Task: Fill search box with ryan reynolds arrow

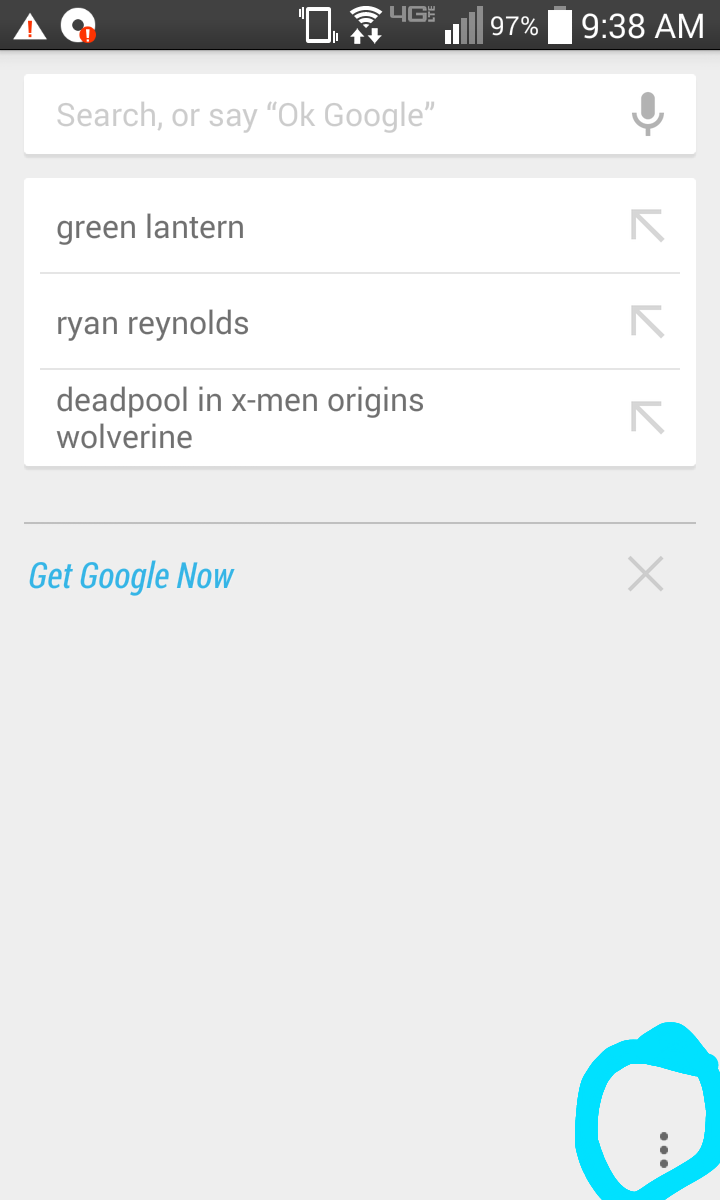Action: 647,322
